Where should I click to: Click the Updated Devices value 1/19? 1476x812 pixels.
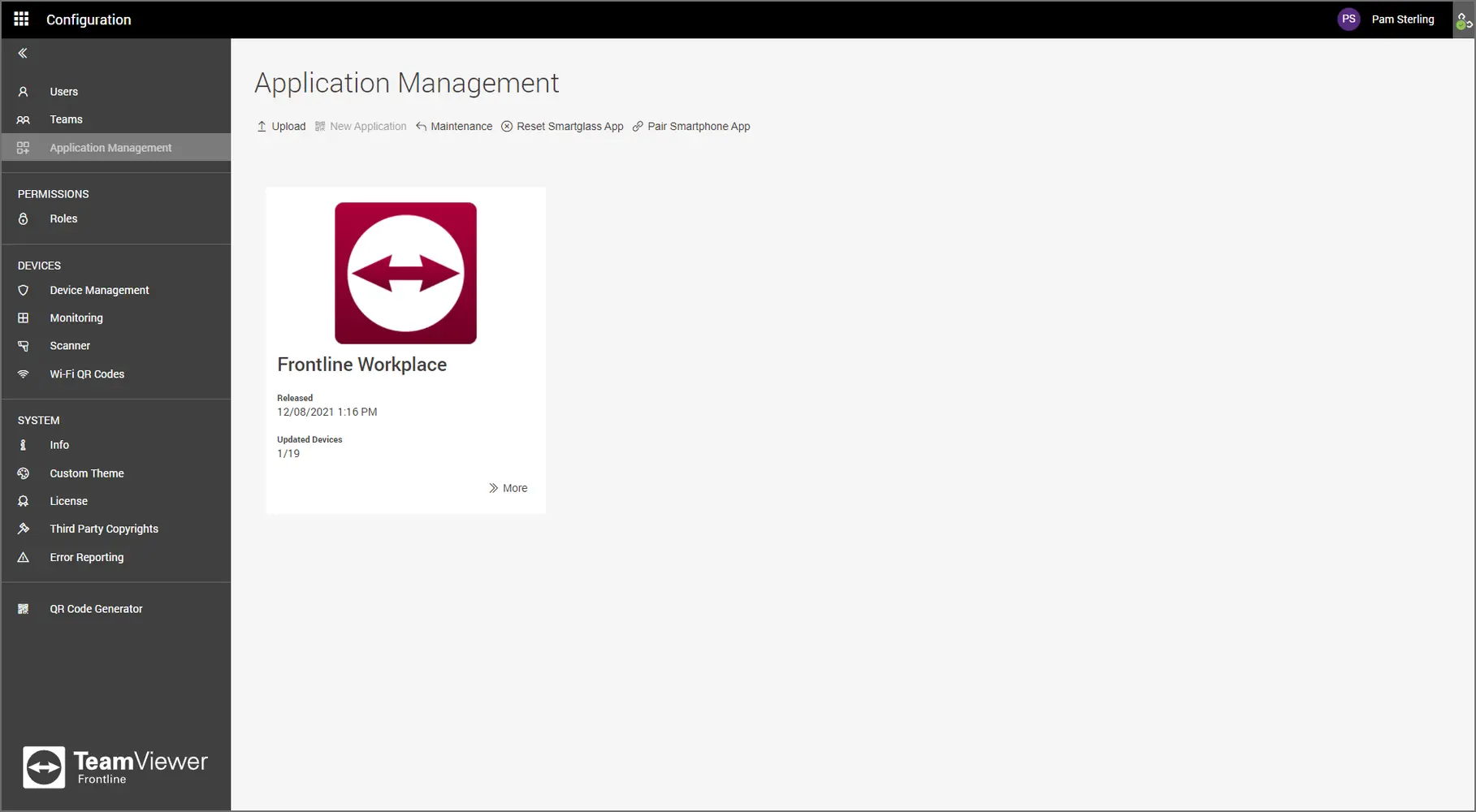[288, 453]
